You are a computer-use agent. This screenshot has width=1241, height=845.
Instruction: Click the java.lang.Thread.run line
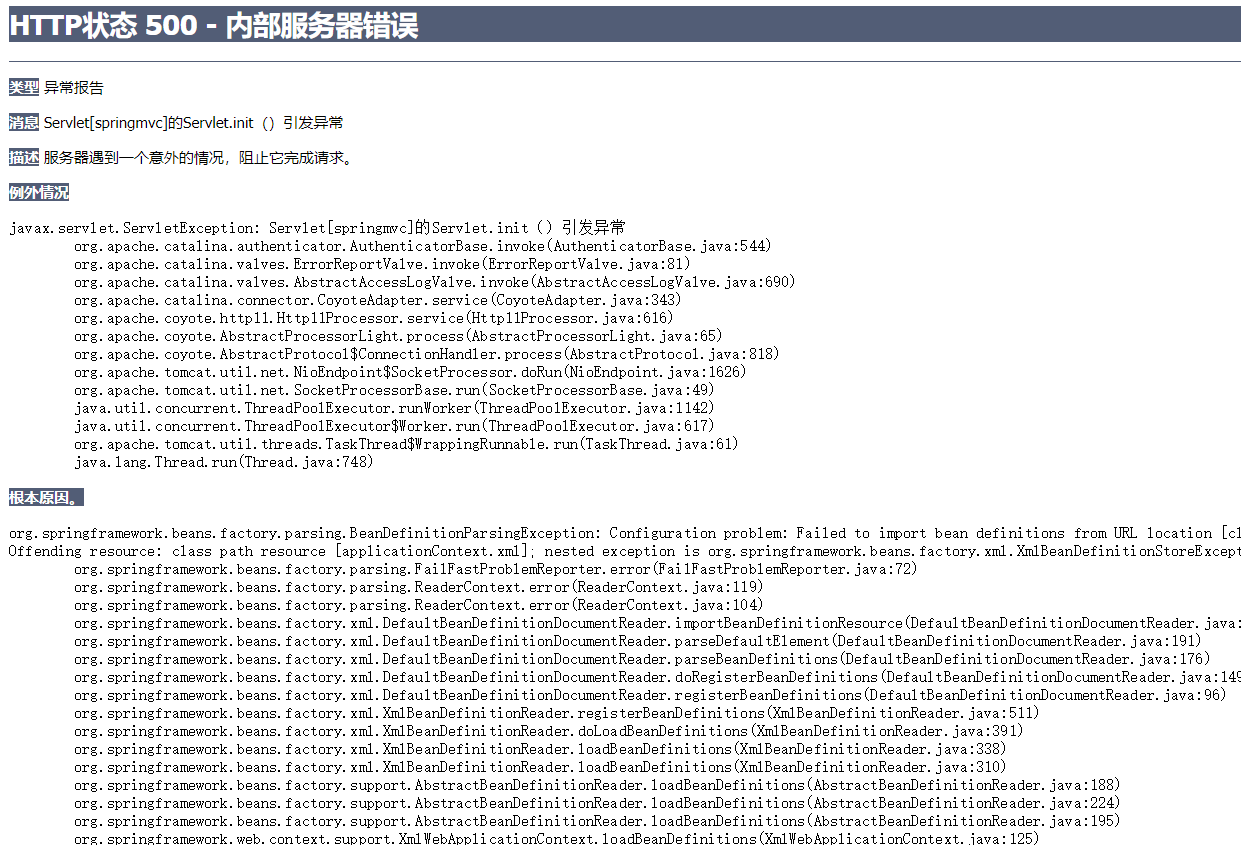tap(224, 462)
